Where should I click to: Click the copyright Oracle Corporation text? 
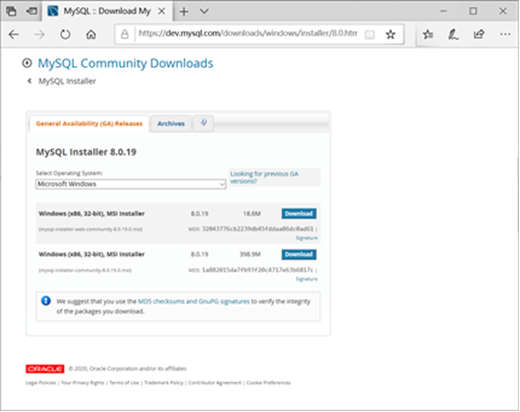pyautogui.click(x=127, y=369)
